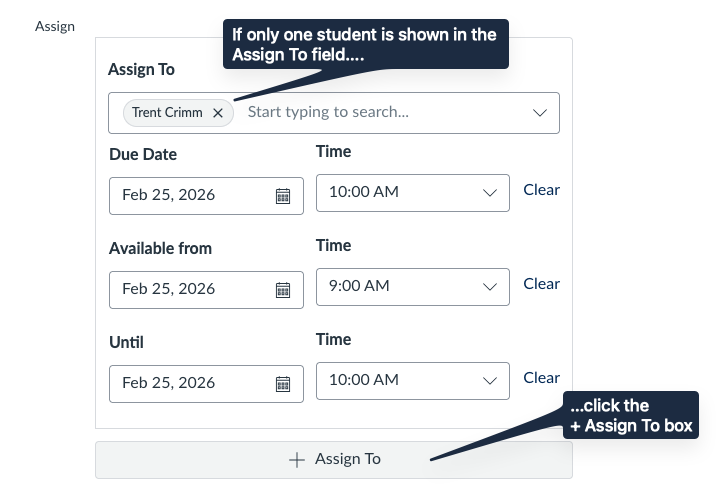Clear the Available from row
Screen dimensions: 722x504
541,284
